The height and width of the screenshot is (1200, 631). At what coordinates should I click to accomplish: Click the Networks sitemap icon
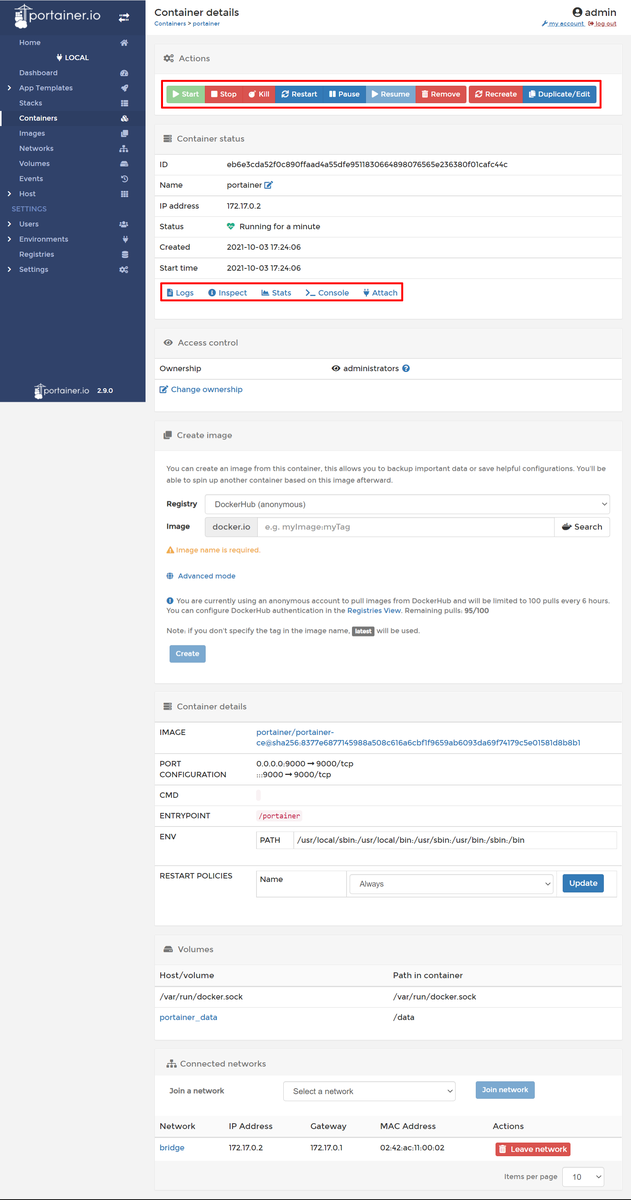pyautogui.click(x=124, y=148)
